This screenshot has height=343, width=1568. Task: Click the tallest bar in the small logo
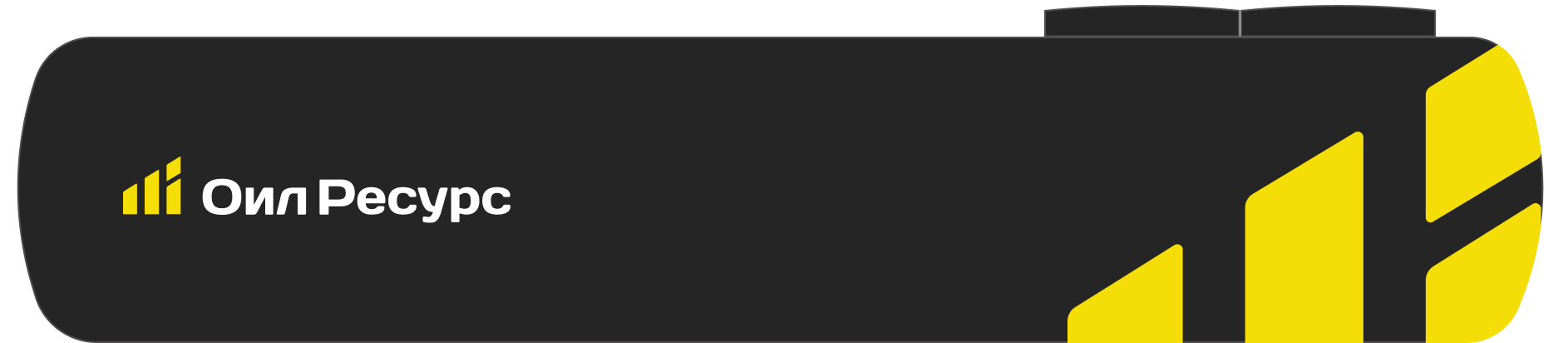tap(174, 186)
